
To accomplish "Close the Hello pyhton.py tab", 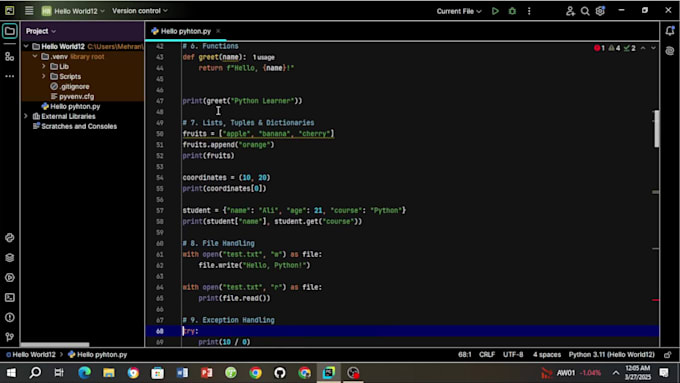I will 218,31.
